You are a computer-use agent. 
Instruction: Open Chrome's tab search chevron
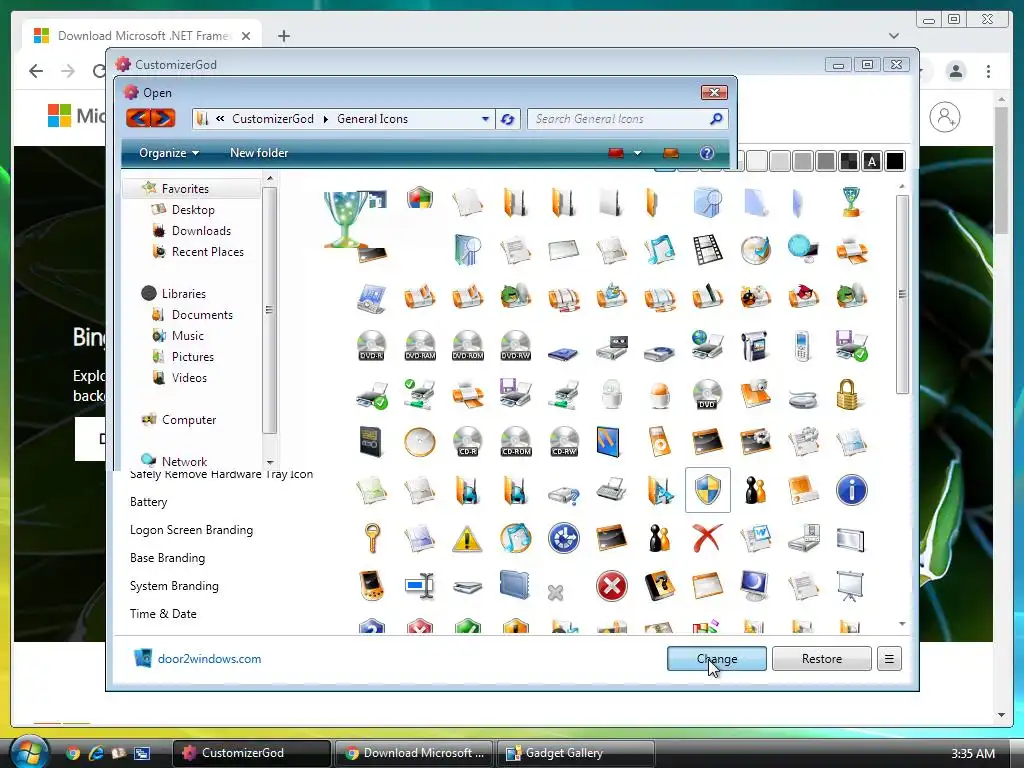click(x=894, y=36)
